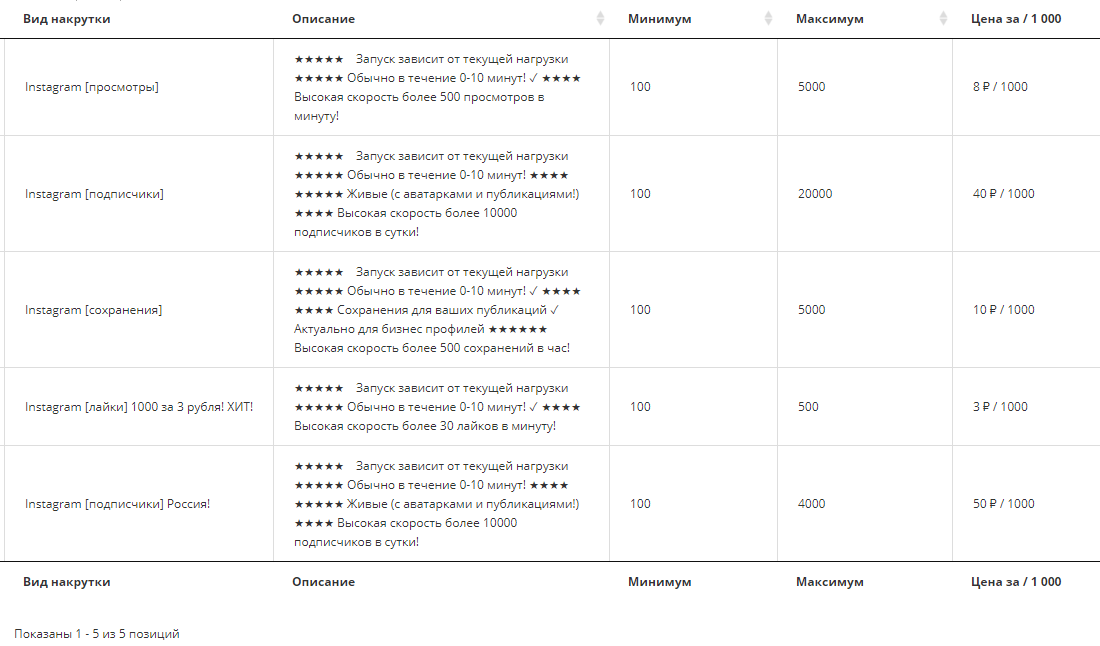Sort by the top Цена за / 1 000 header

[1016, 19]
